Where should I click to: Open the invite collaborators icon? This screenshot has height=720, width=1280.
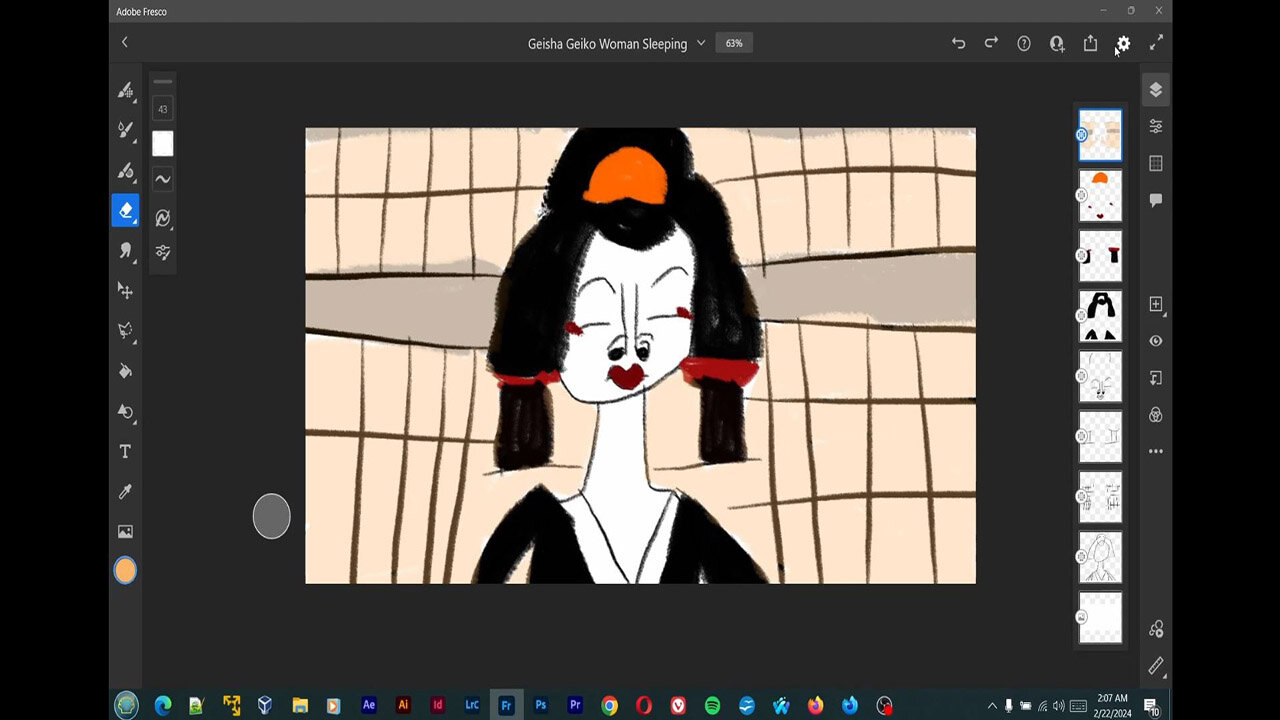pyautogui.click(x=1057, y=43)
